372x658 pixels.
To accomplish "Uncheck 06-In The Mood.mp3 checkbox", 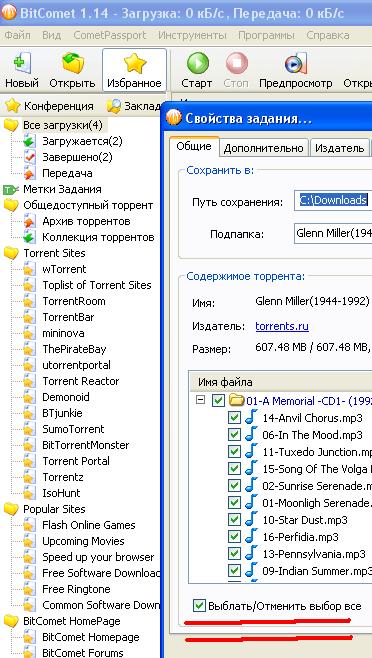I will (234, 434).
